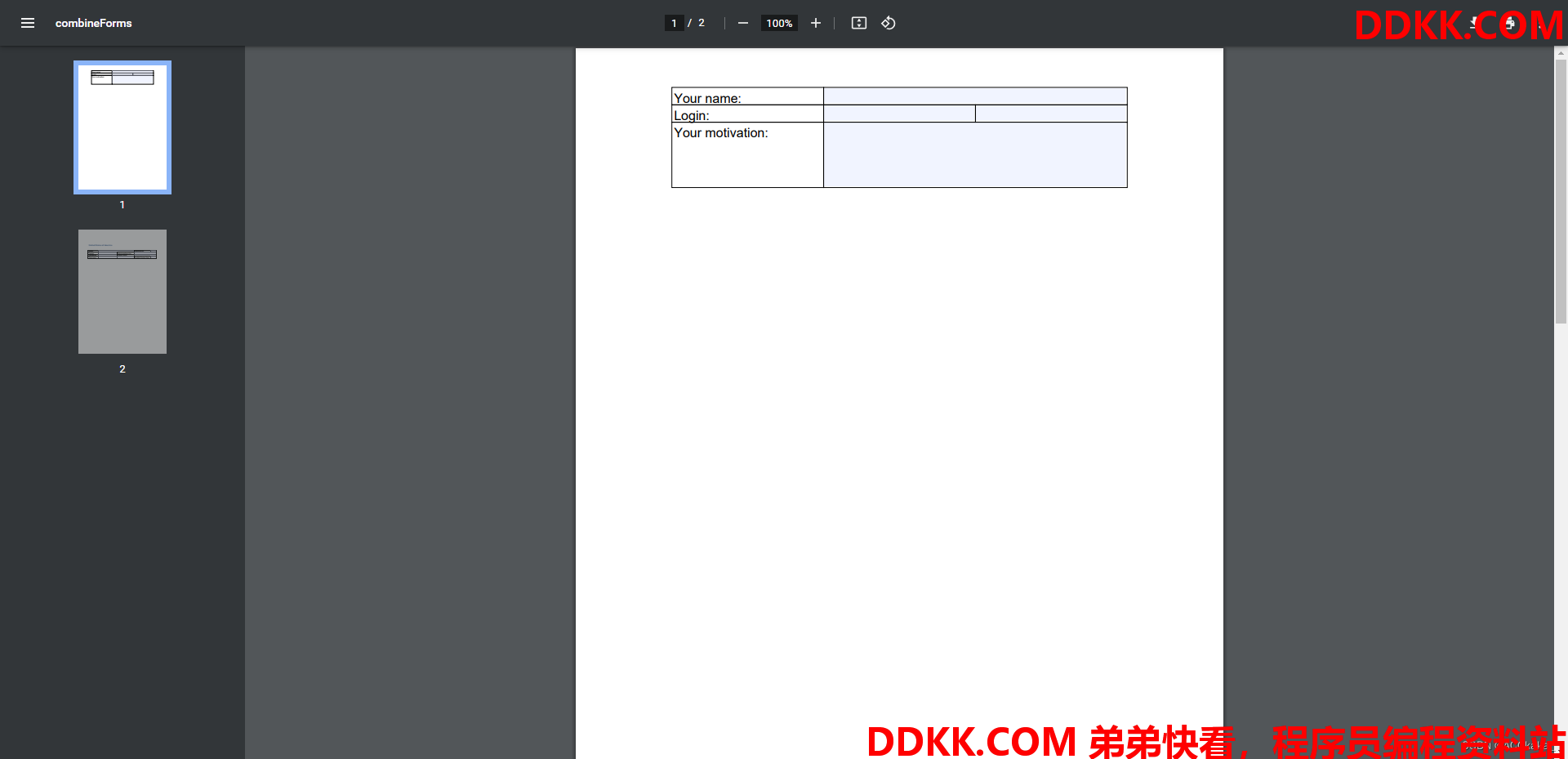Viewport: 1568px width, 759px height.
Task: Click the 'Your motivation:' label
Action: click(720, 132)
